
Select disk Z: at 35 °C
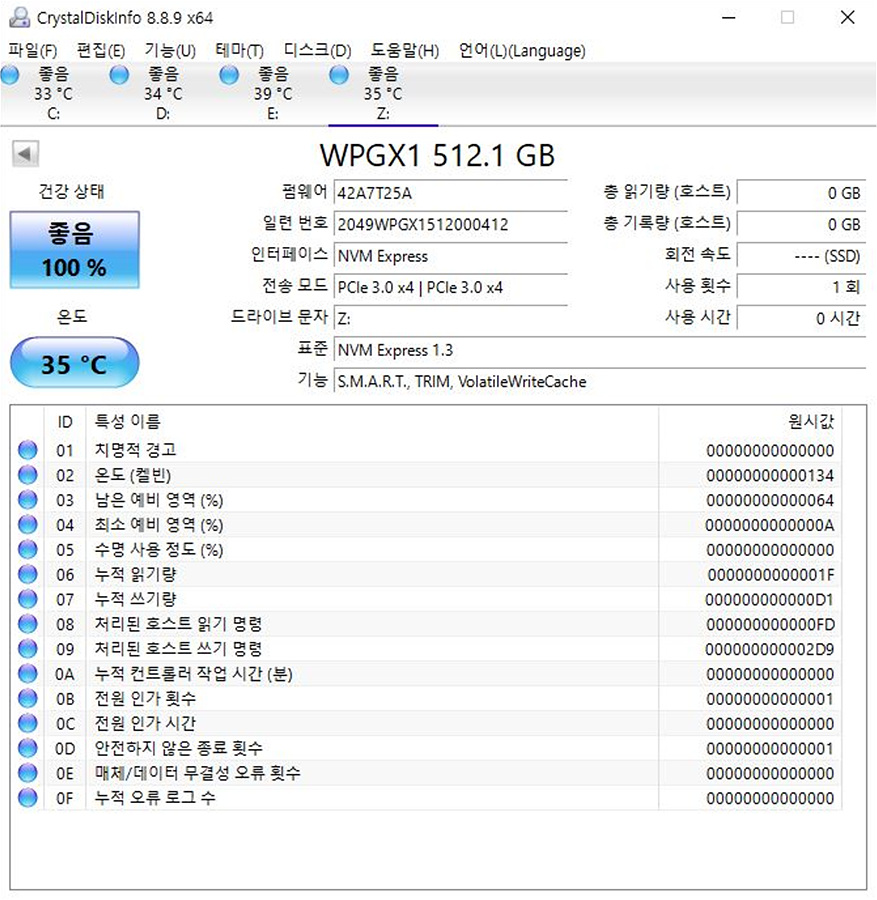point(383,93)
